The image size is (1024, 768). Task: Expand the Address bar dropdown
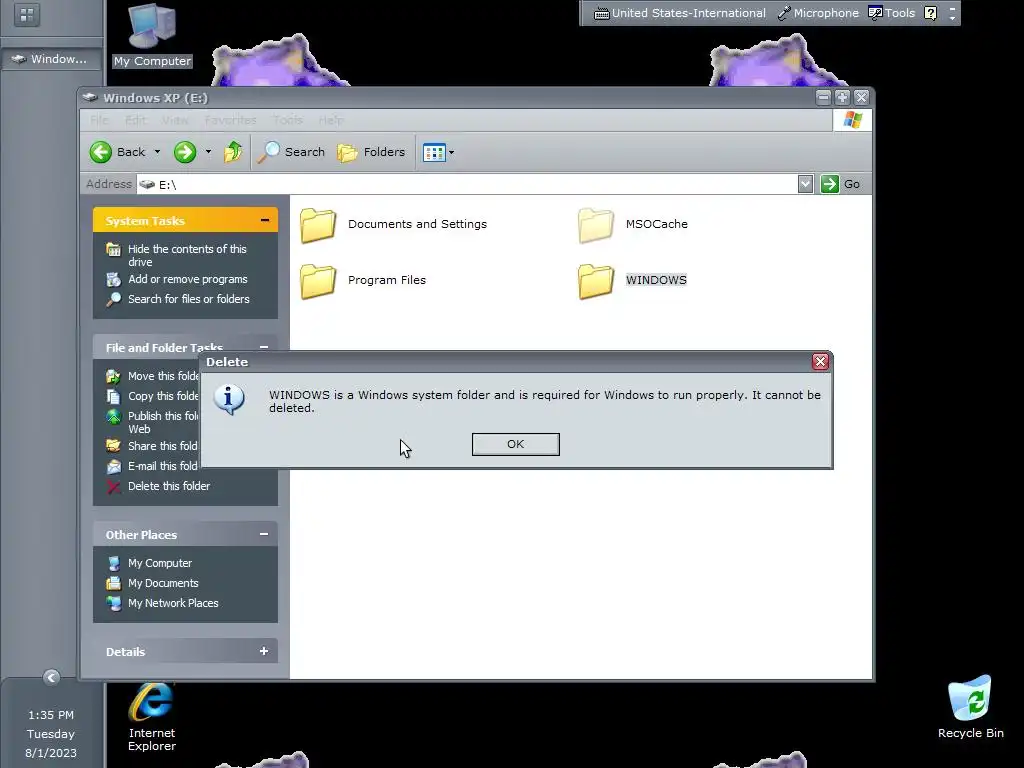805,184
